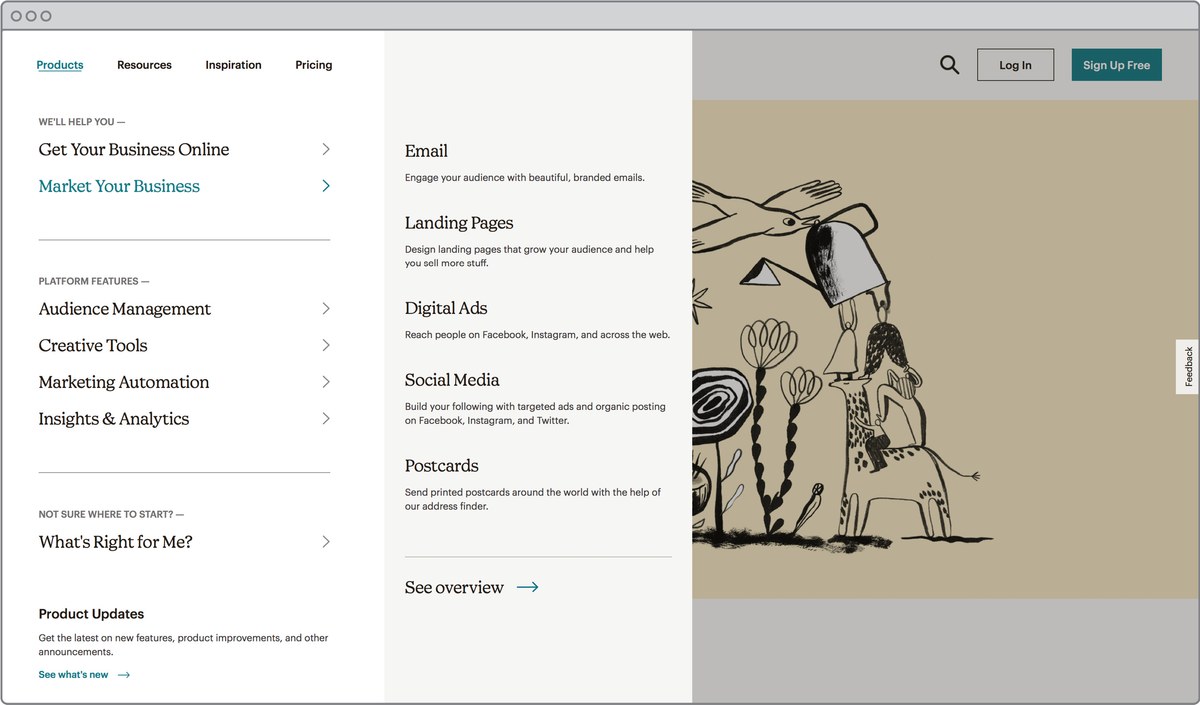The height and width of the screenshot is (705, 1200).
Task: Click 'Send printed postcards around the world' text
Action: pos(533,499)
